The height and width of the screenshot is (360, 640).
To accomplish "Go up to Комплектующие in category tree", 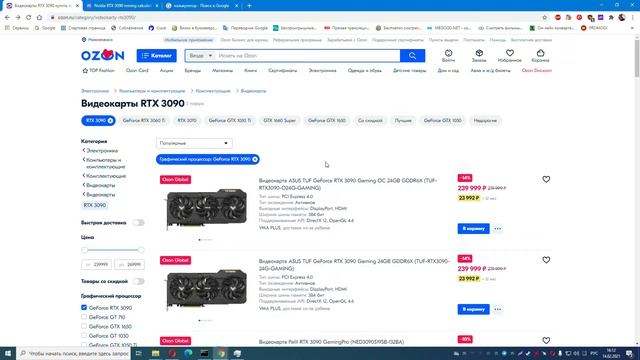I will click(x=106, y=176).
